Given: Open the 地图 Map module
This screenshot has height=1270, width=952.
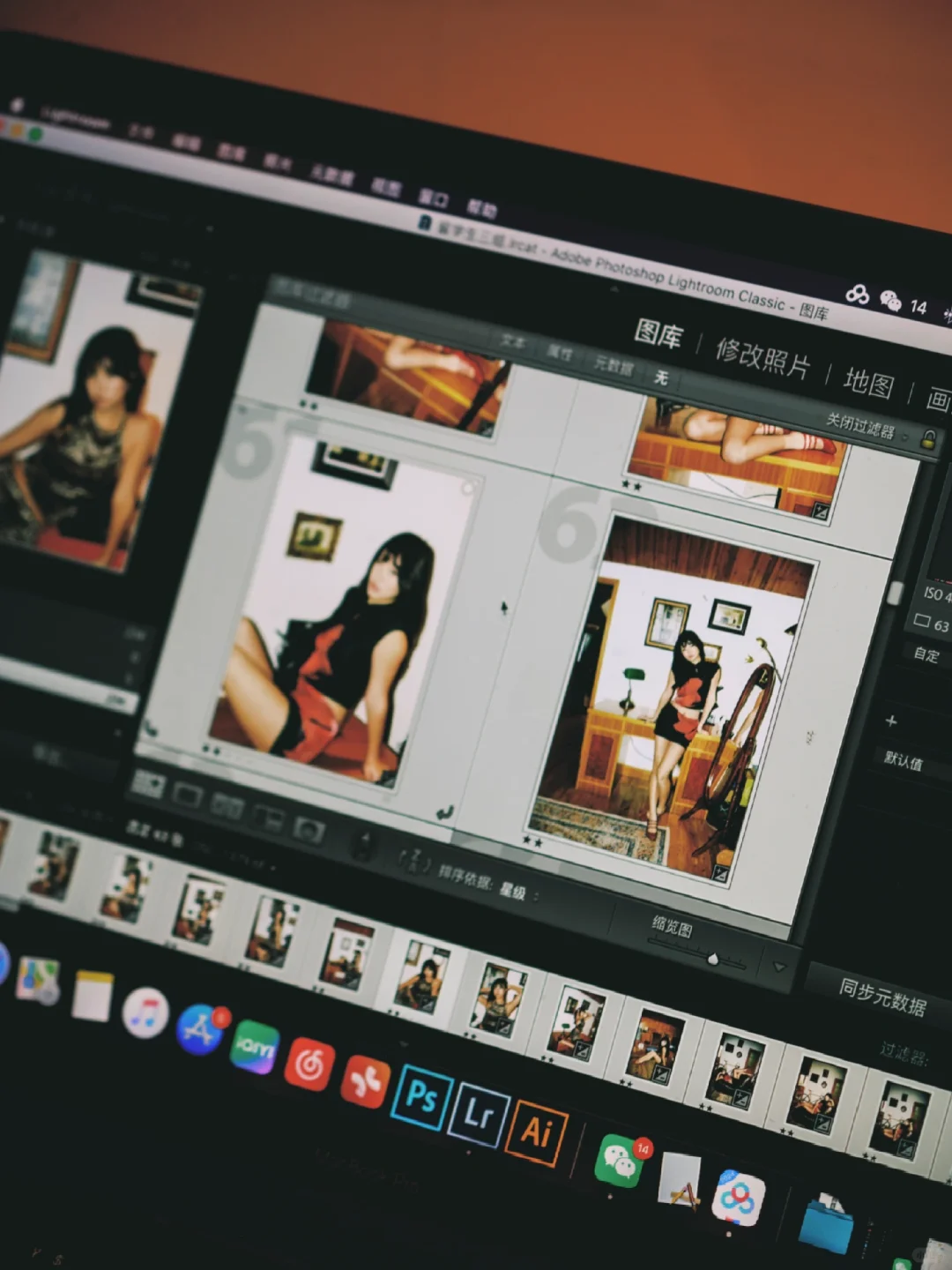Looking at the screenshot, I should tap(869, 383).
